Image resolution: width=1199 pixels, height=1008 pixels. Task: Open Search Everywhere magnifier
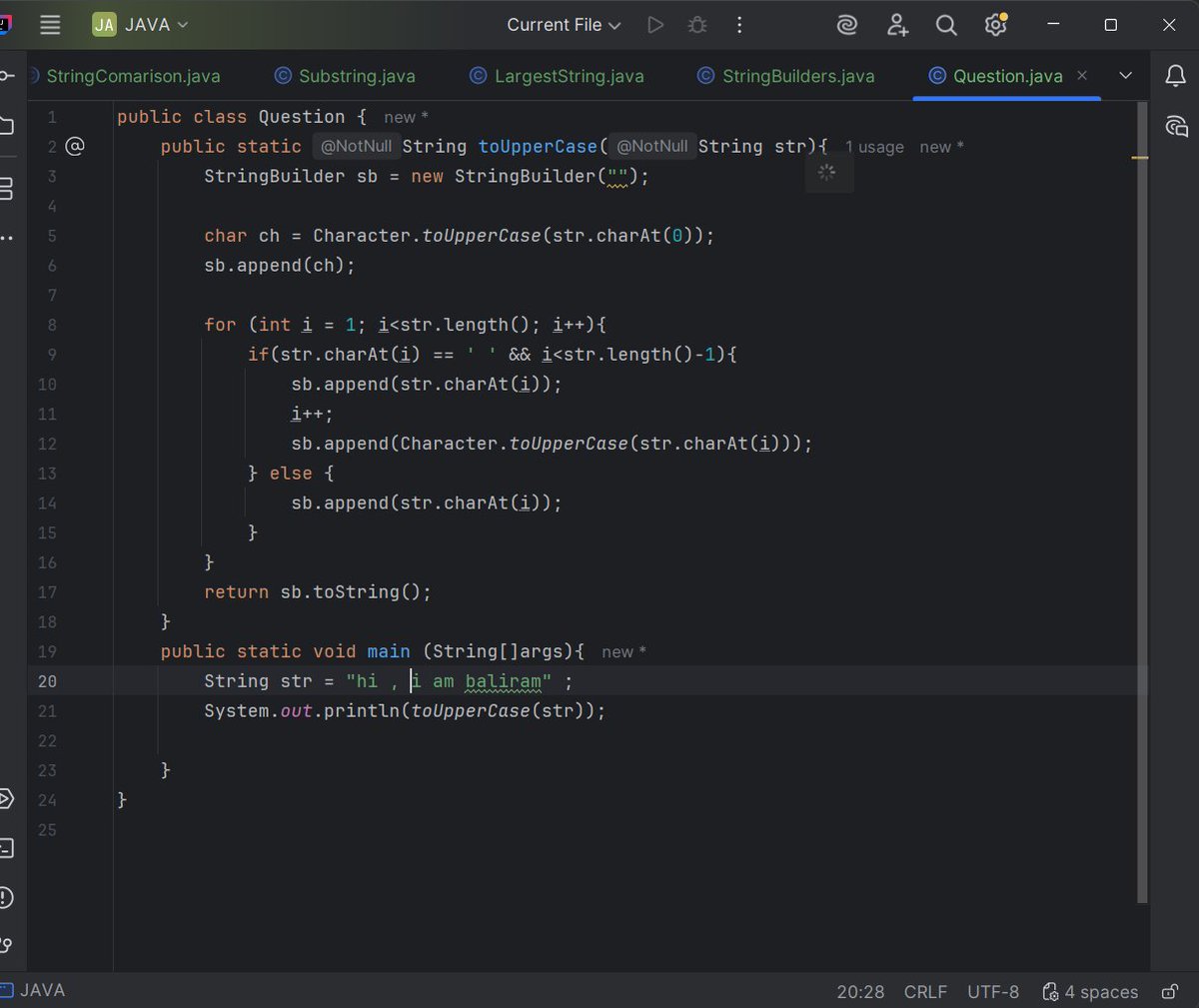[946, 25]
